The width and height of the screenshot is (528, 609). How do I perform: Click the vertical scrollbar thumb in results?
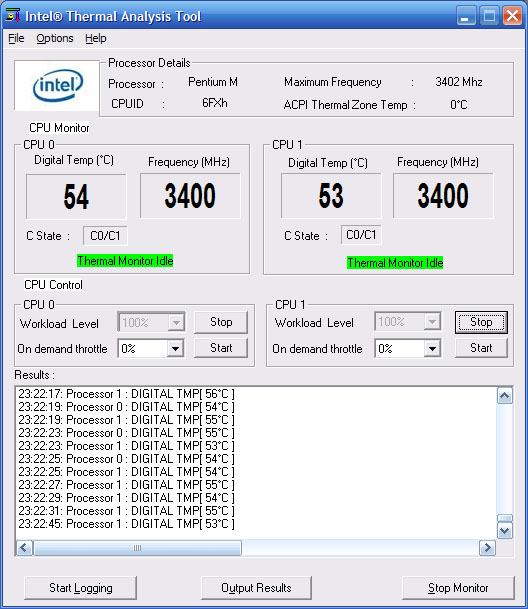pos(505,518)
